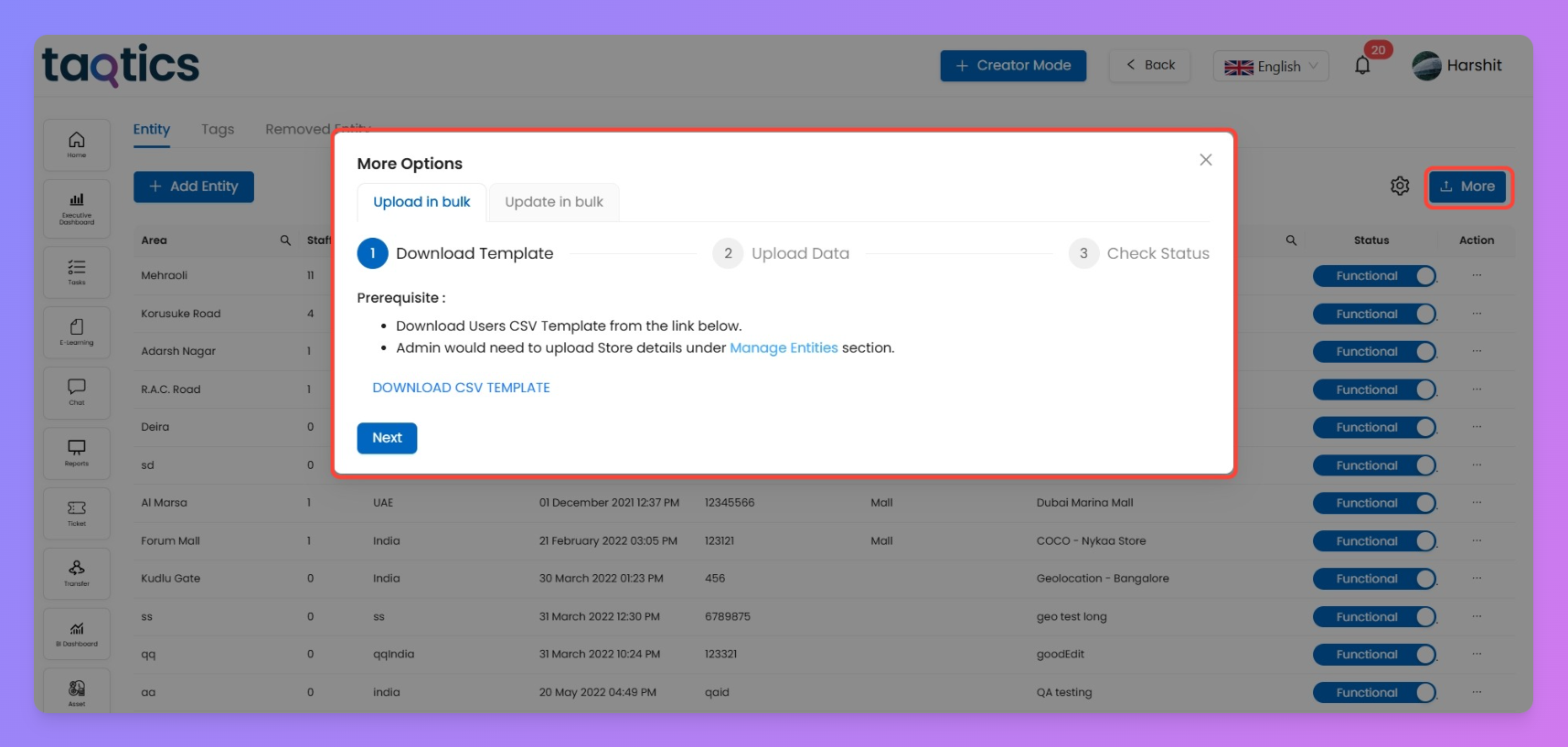
Task: Toggle Functional status for Forum Mall
Action: (1374, 542)
